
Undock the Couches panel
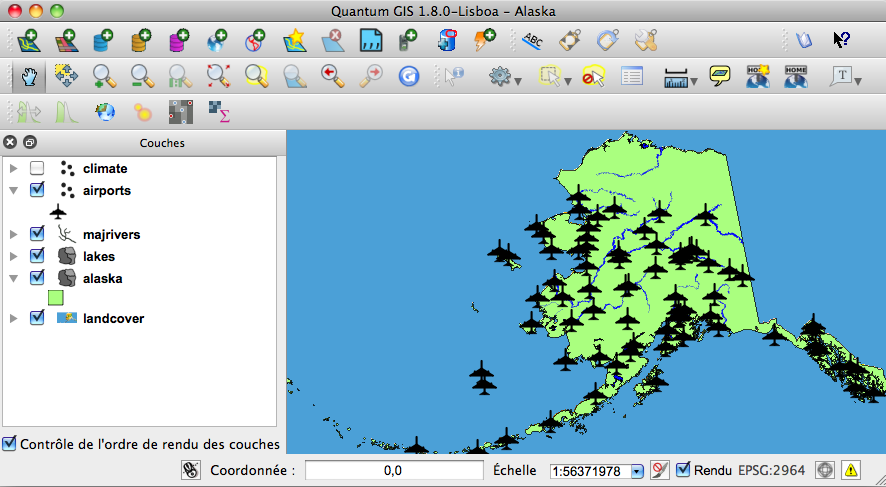tap(30, 142)
